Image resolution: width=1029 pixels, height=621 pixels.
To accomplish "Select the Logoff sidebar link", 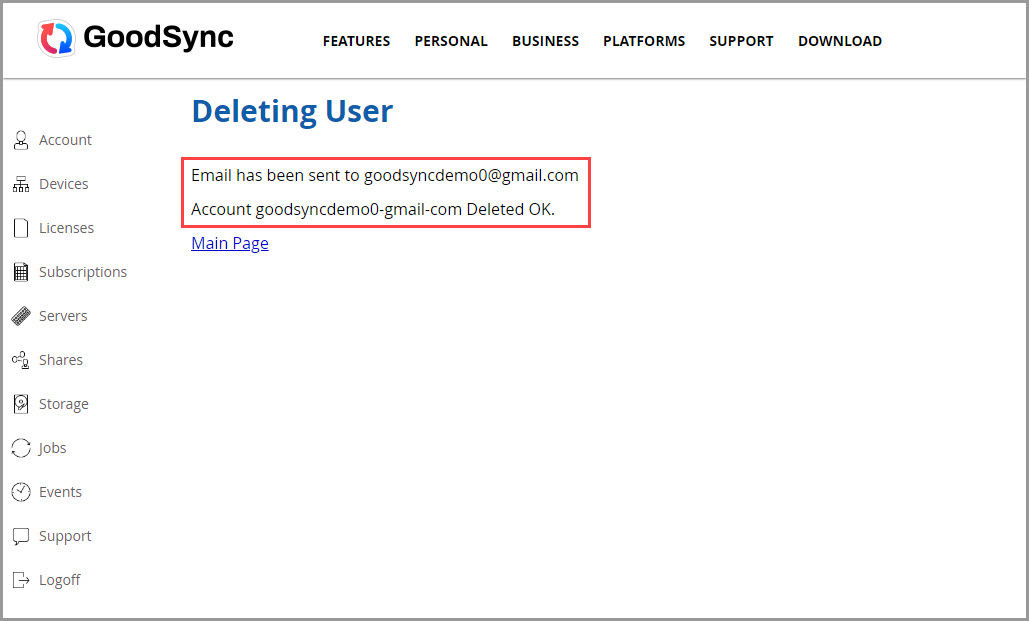I will [60, 580].
